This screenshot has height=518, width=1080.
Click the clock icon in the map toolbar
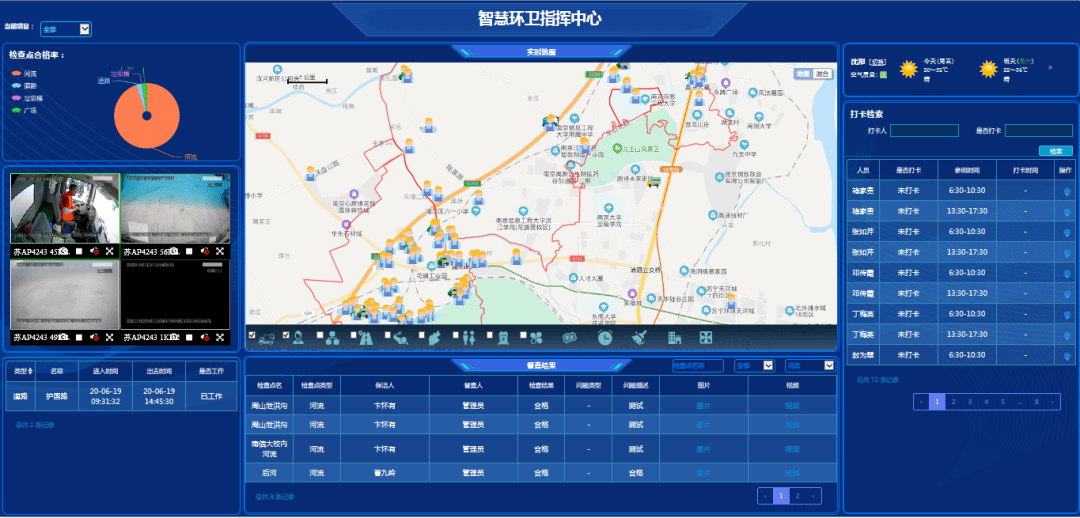[x=605, y=338]
